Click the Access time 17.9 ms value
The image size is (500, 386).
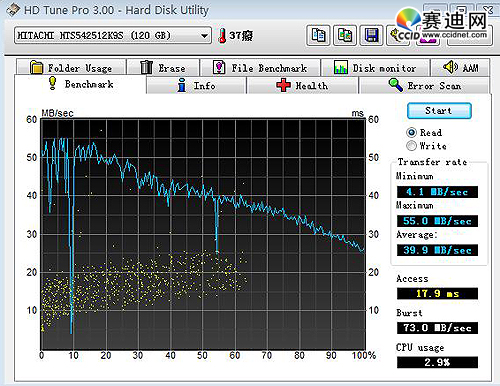pyautogui.click(x=437, y=294)
